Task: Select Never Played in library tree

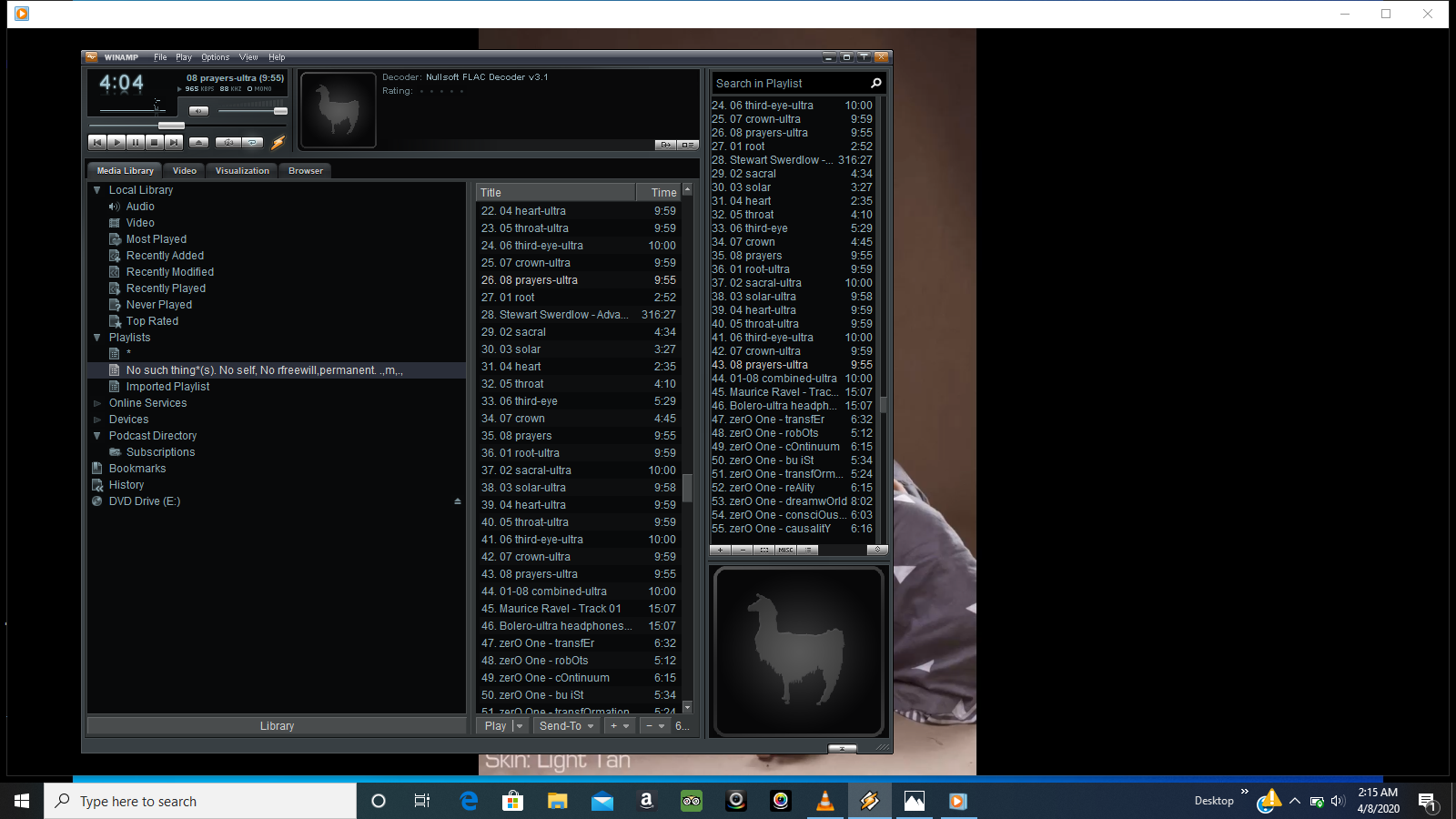Action: point(159,305)
